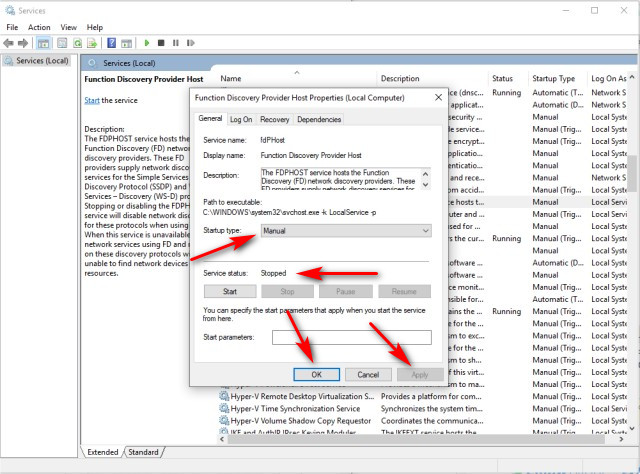Viewport: 640px width, 474px height.
Task: Open the Action menu
Action: click(x=39, y=27)
